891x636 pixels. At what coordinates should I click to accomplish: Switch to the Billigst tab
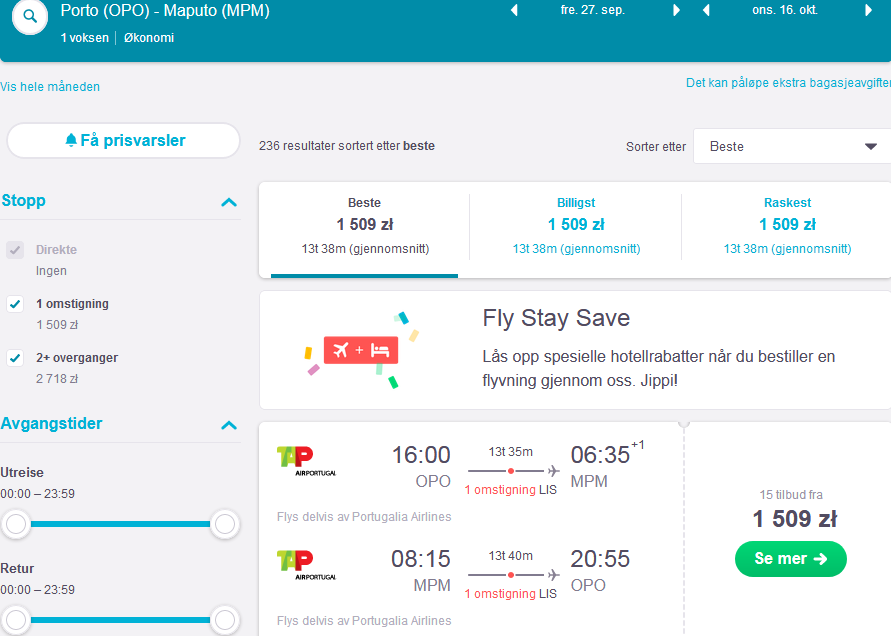576,226
